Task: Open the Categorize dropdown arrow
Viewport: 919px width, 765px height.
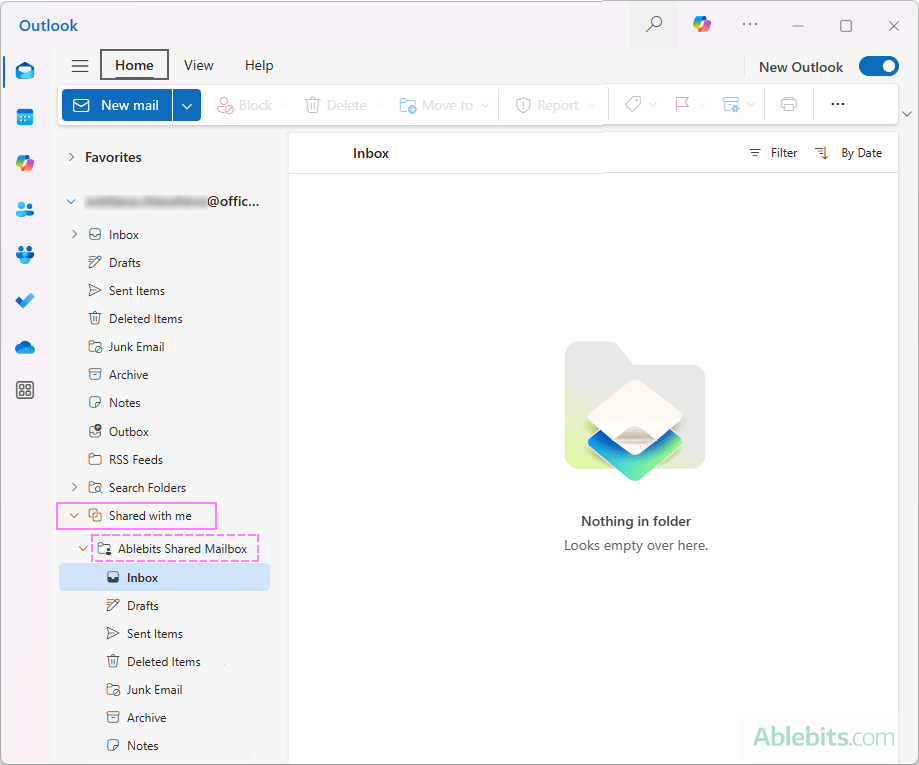Action: click(x=653, y=104)
